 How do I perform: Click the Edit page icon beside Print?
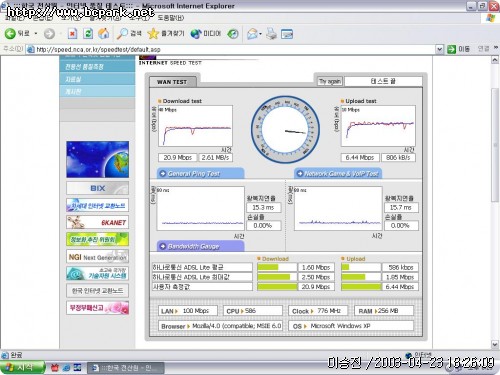[287, 34]
